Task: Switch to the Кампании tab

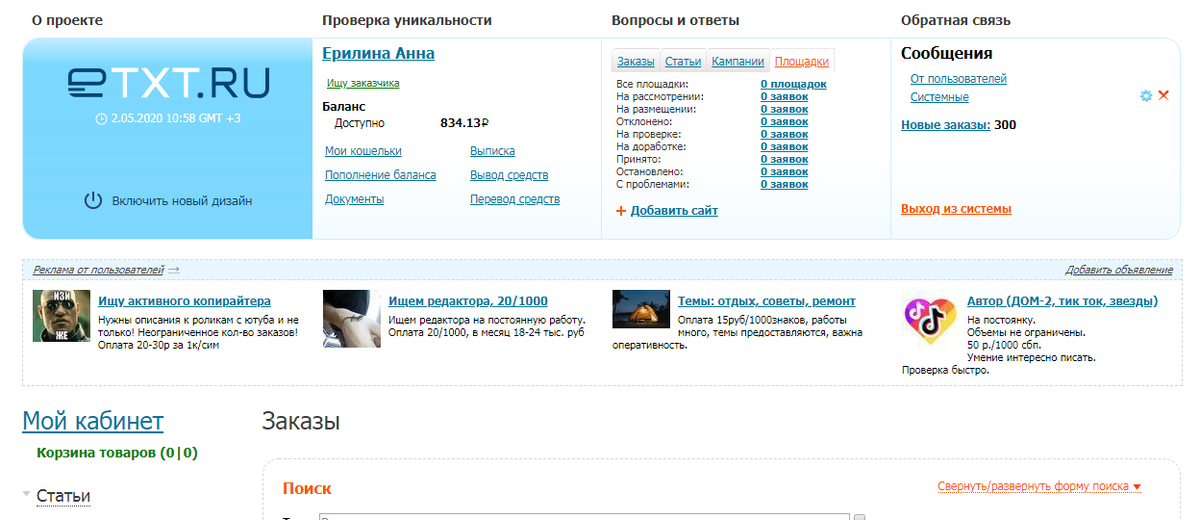Action: pos(738,61)
